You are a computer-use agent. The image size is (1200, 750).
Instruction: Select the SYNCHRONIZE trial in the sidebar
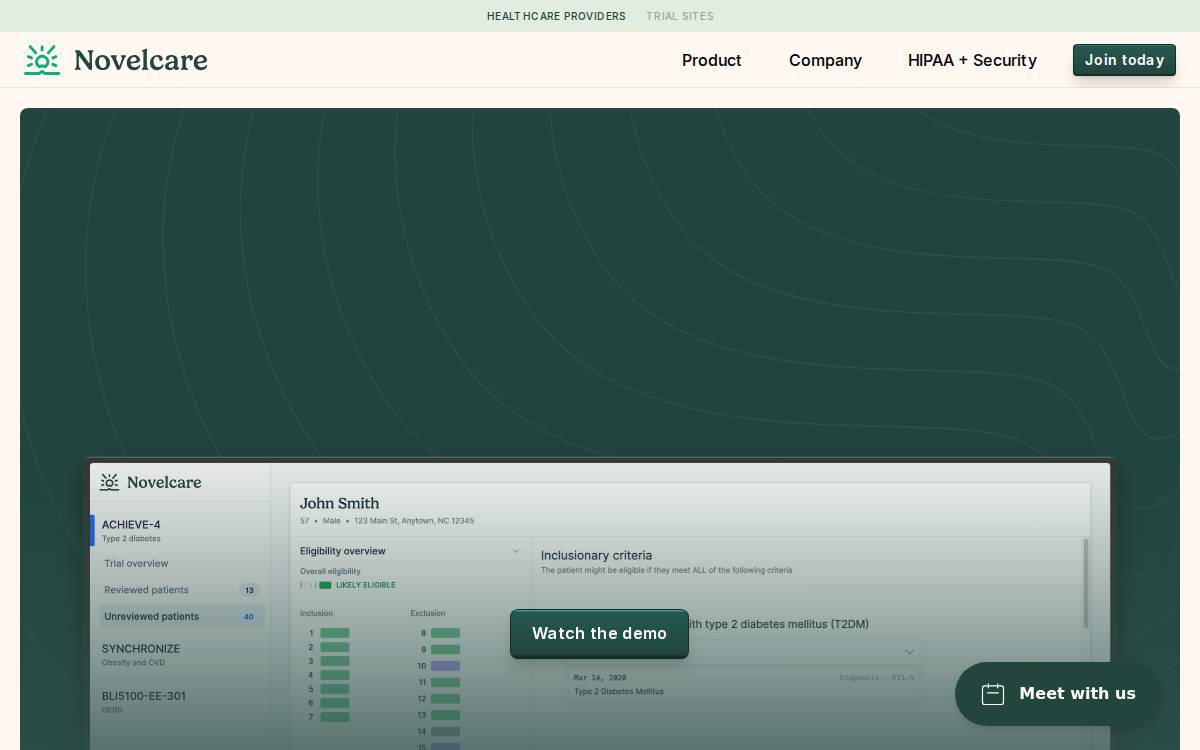[141, 654]
